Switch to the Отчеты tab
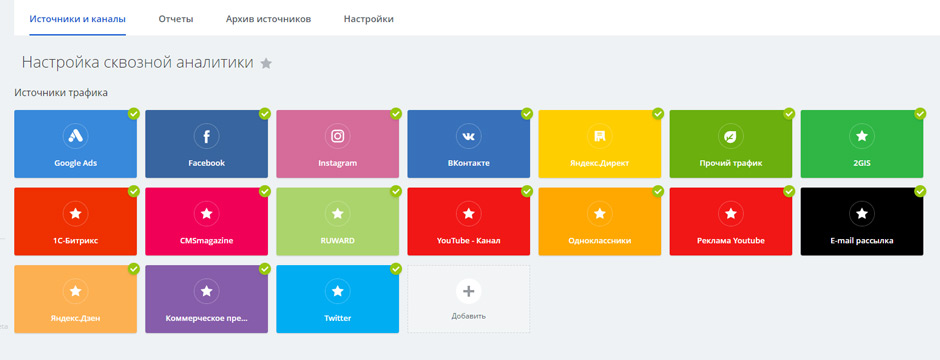Image resolution: width=940 pixels, height=360 pixels. coord(176,19)
